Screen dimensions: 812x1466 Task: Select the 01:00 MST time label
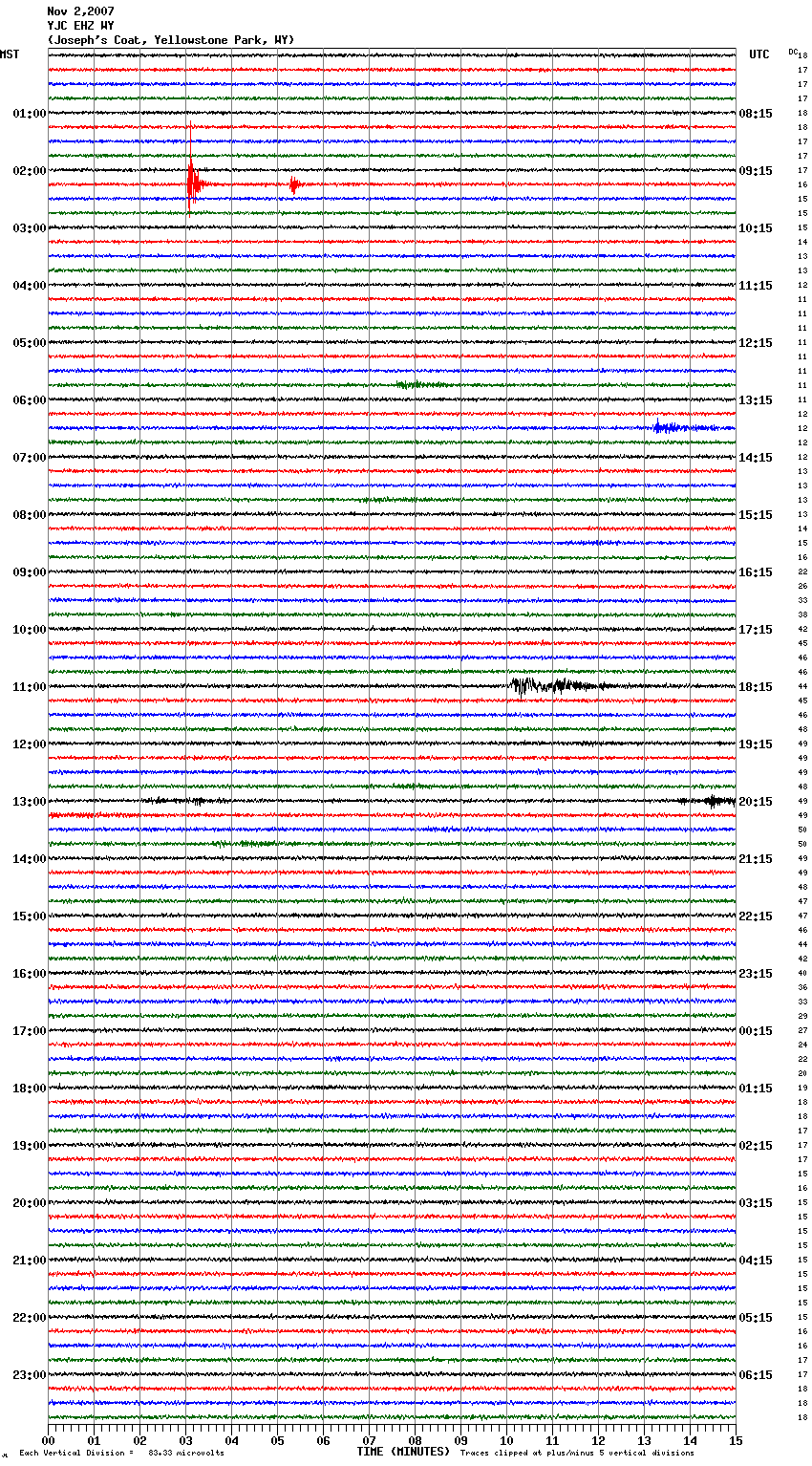point(29,114)
